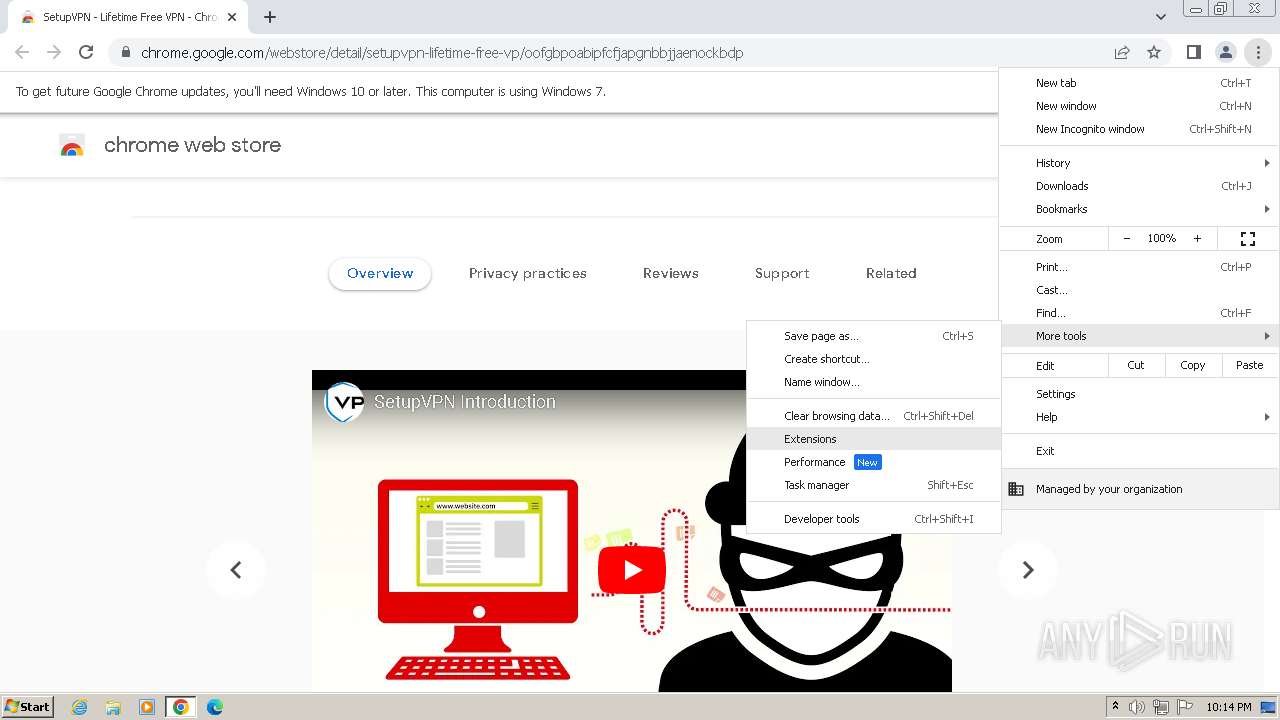This screenshot has height=720, width=1280.
Task: Bookmark this page with the star icon
Action: [1154, 52]
